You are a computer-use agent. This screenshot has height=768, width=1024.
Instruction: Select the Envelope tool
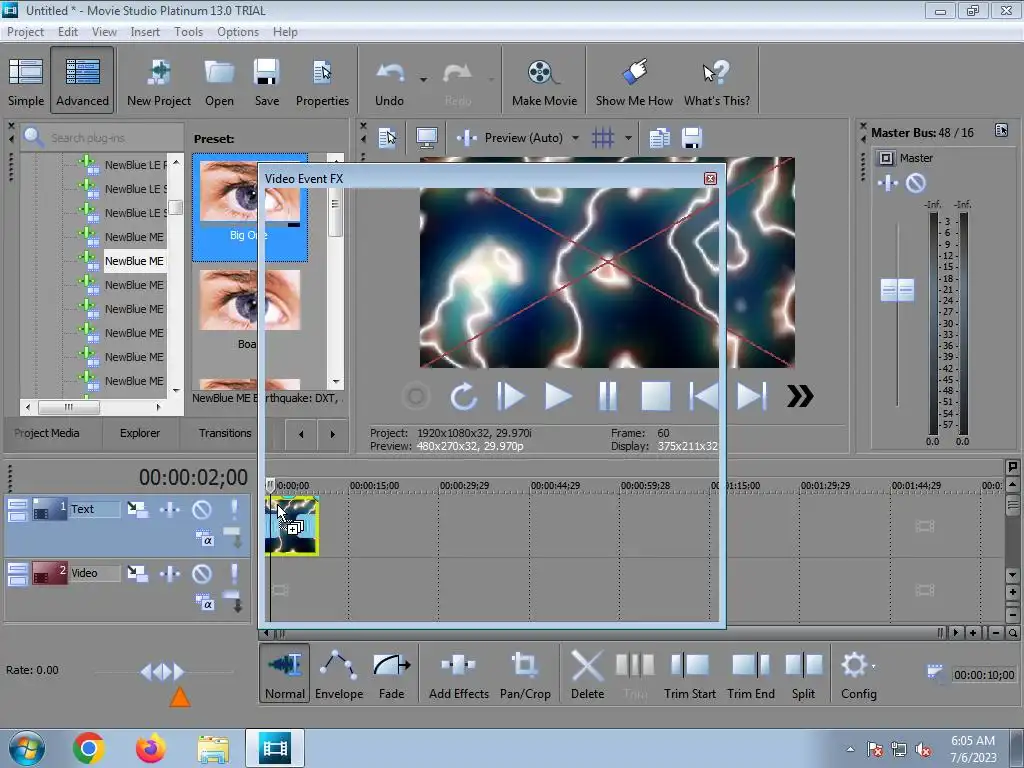click(339, 674)
